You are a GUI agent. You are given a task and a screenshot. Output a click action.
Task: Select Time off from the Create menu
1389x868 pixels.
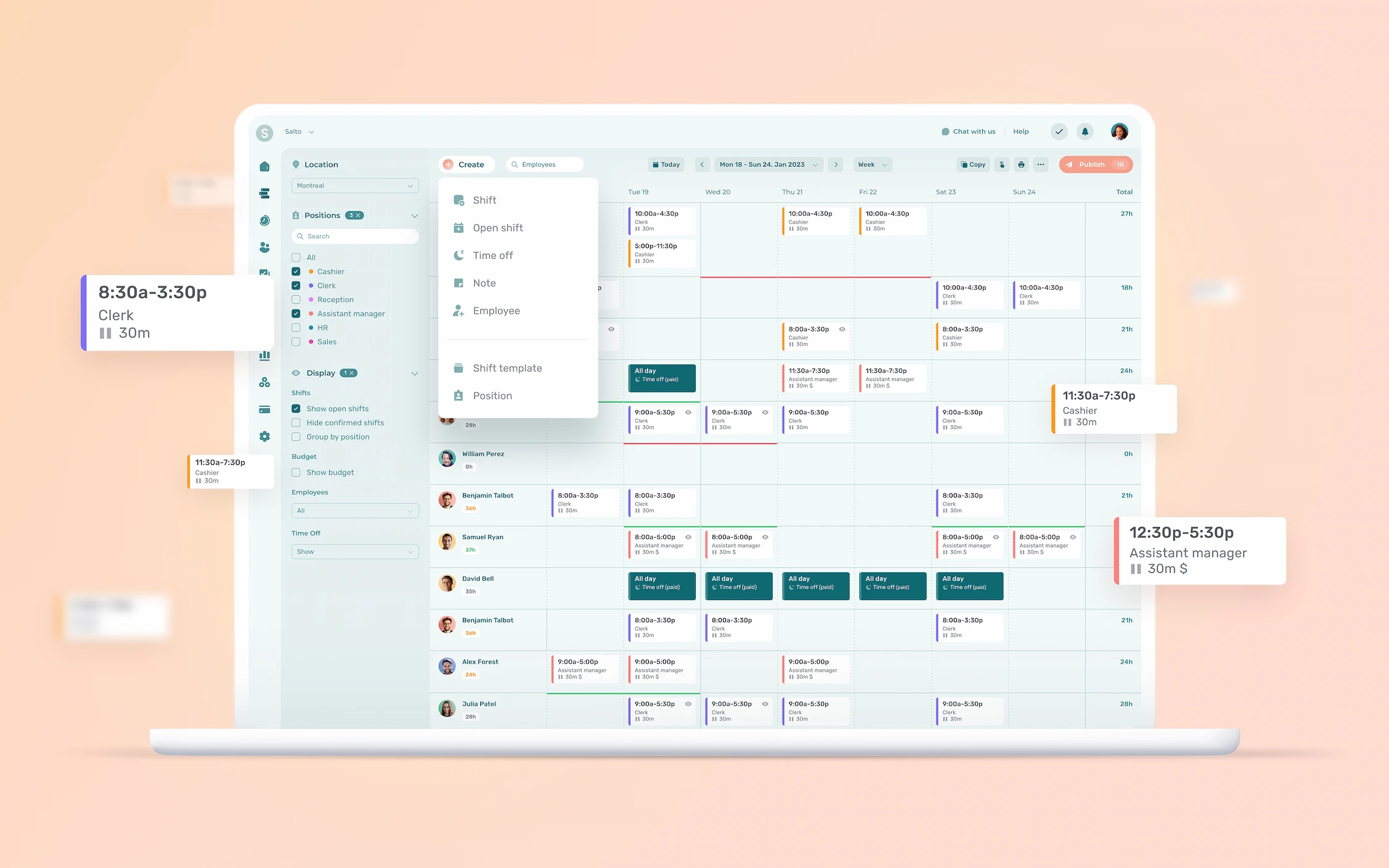point(492,255)
